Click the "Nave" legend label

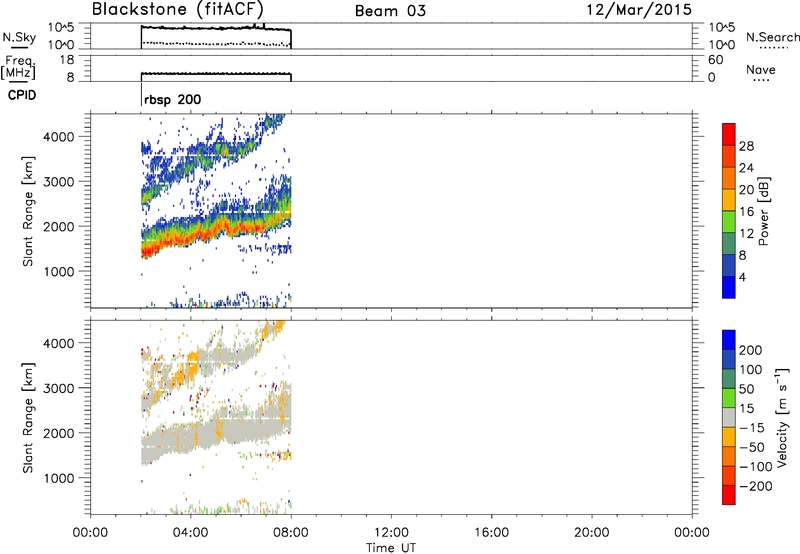(x=761, y=69)
